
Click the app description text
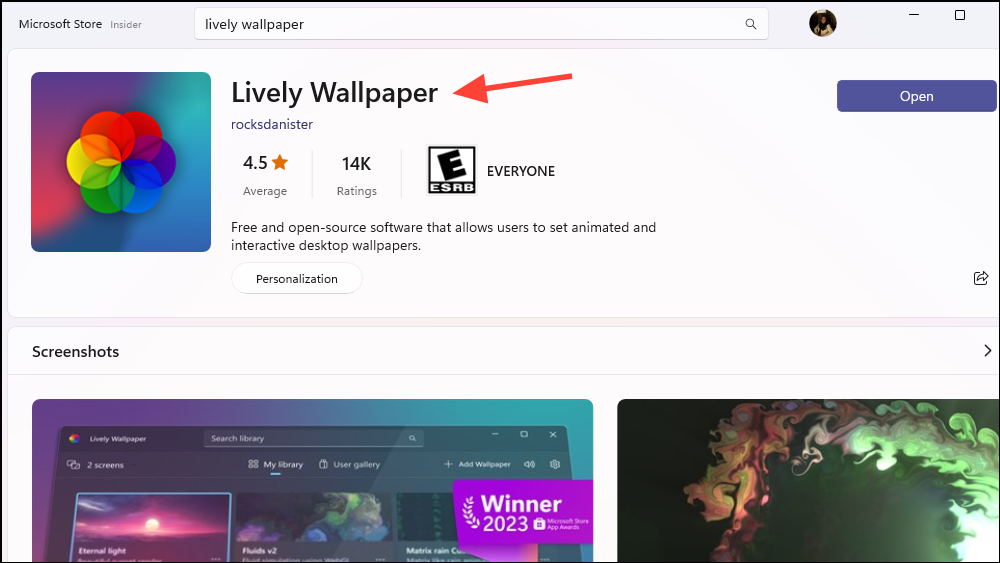coord(443,237)
